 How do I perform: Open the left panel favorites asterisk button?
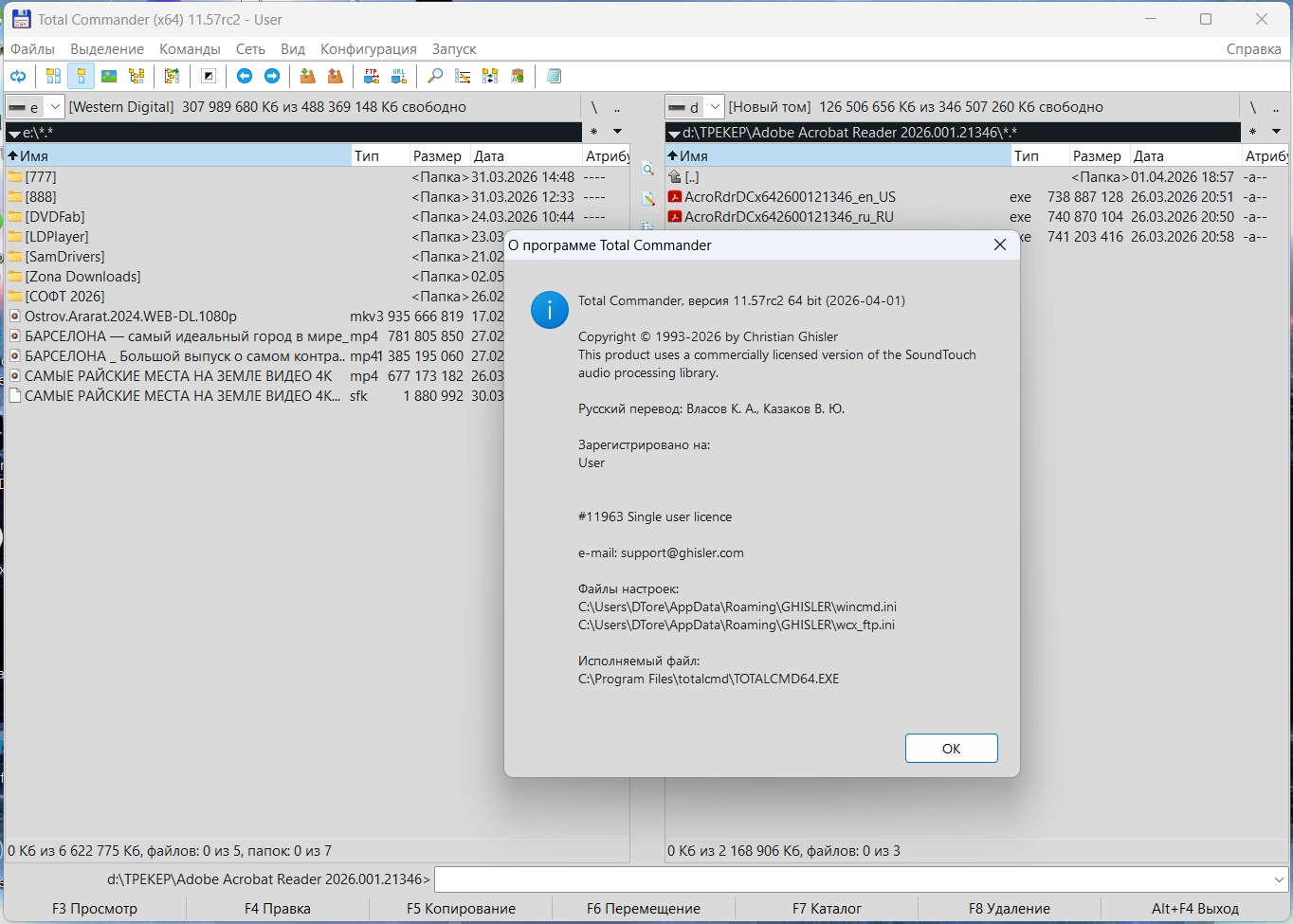pos(593,132)
